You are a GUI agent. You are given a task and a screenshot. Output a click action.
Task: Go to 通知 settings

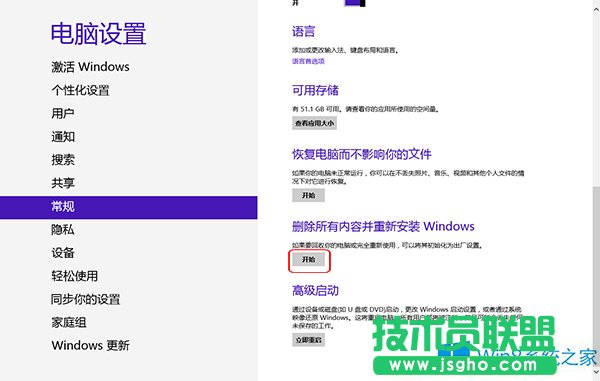[63, 137]
